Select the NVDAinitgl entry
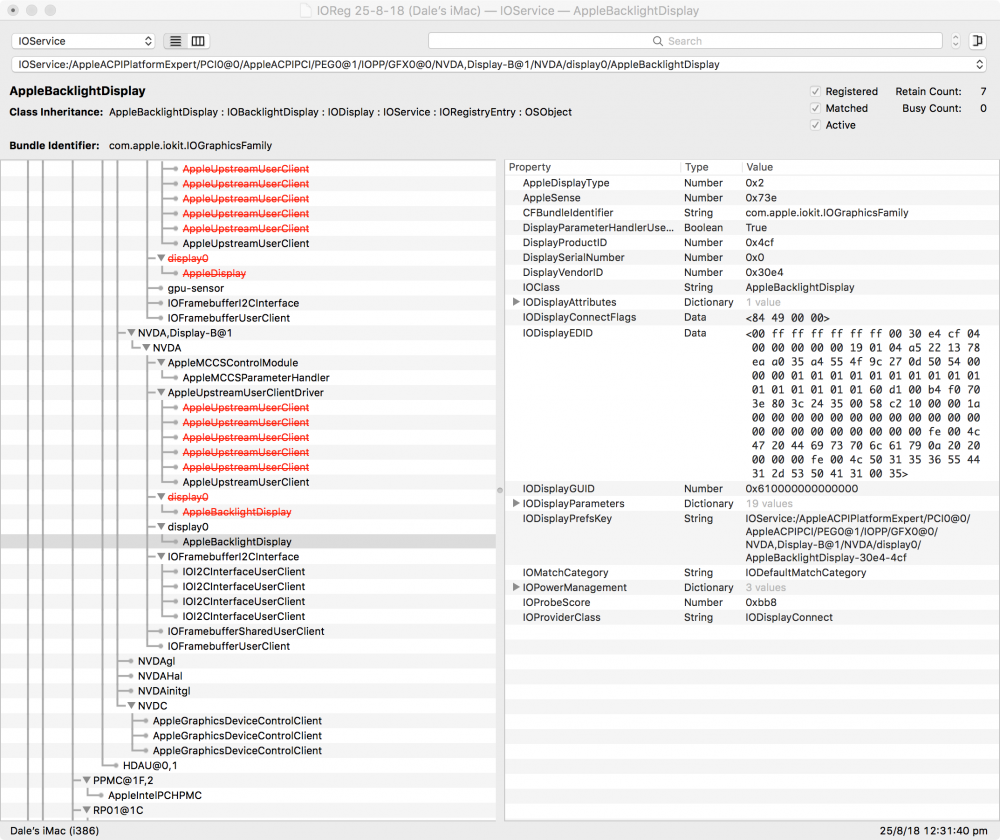The width and height of the screenshot is (1000, 840). coord(164,691)
